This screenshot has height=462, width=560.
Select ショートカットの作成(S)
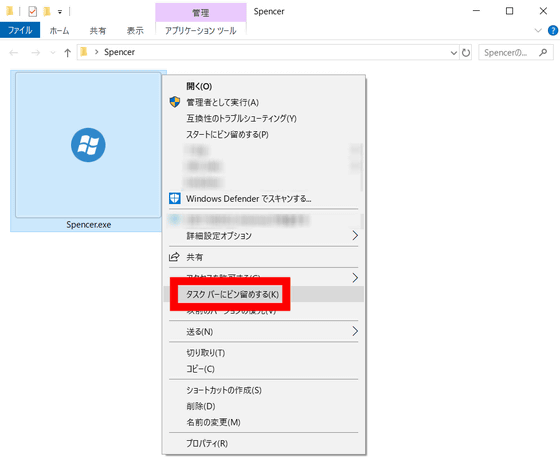click(x=264, y=390)
